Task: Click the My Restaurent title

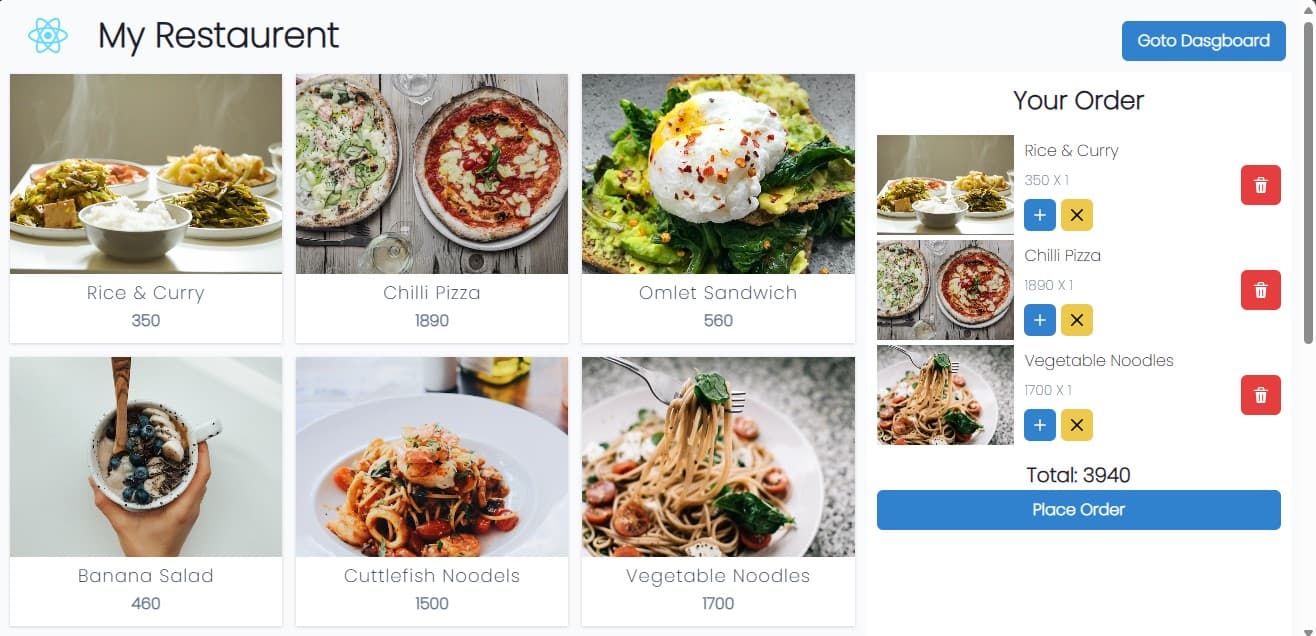Action: pyautogui.click(x=219, y=36)
